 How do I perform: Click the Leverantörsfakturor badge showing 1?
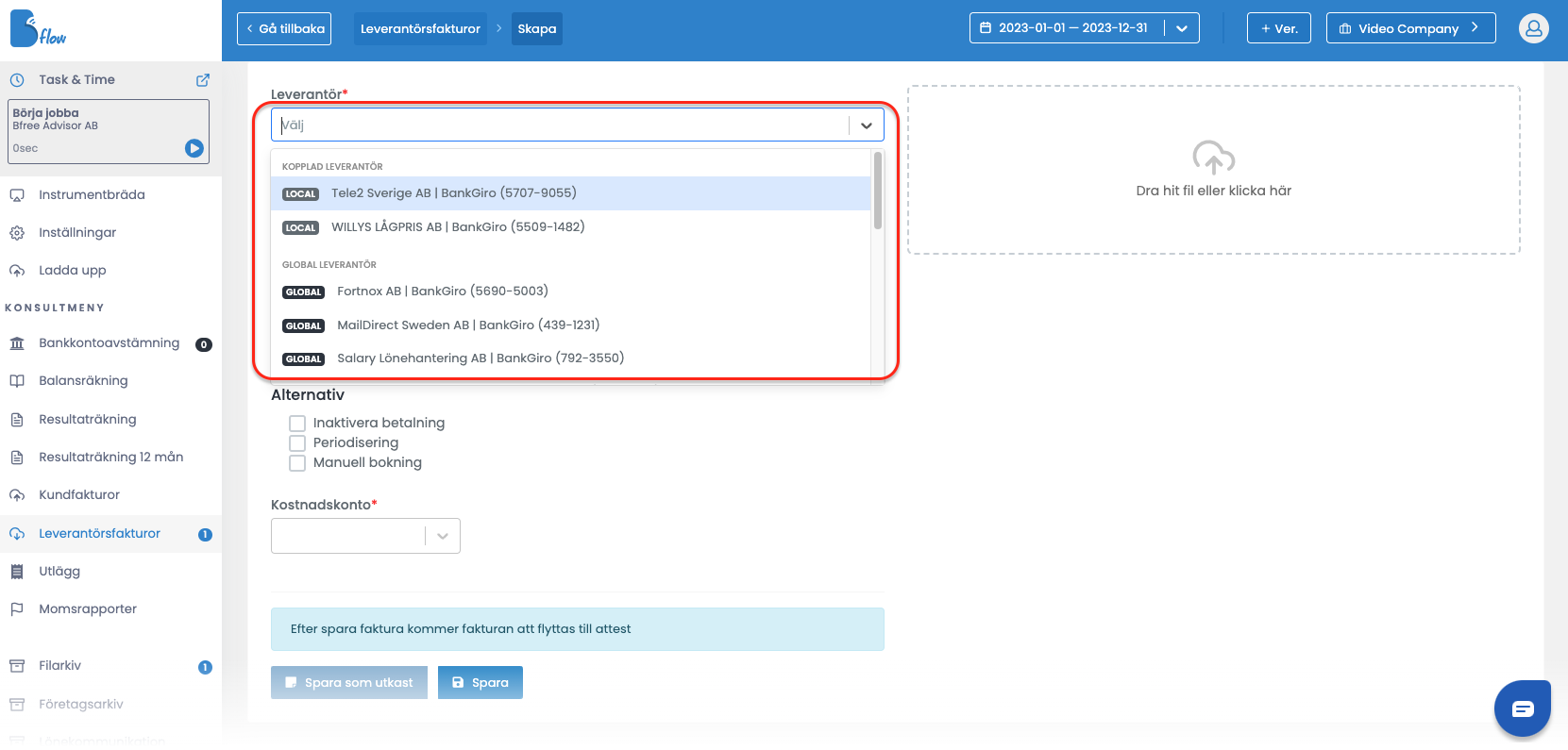205,535
